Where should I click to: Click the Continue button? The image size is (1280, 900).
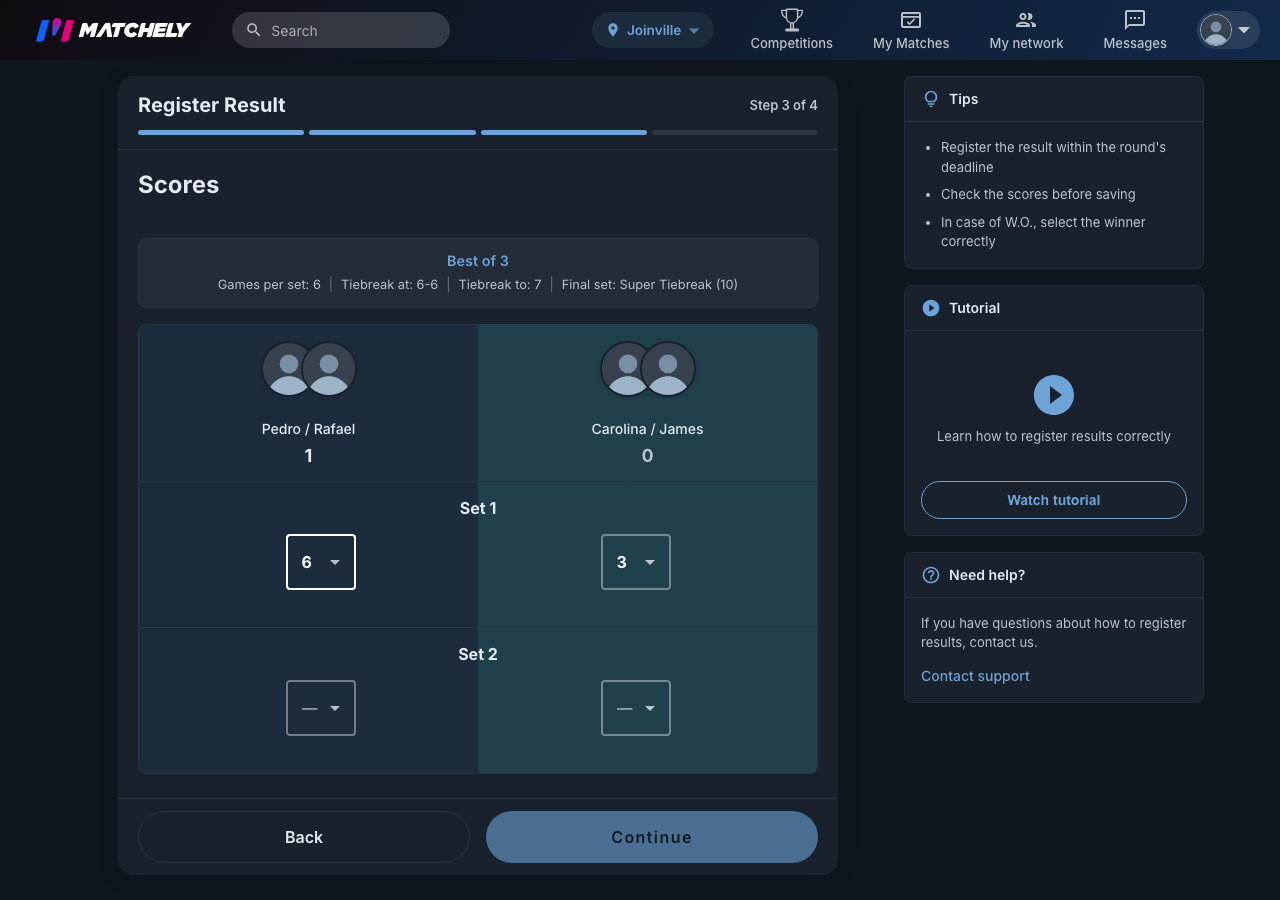click(652, 837)
